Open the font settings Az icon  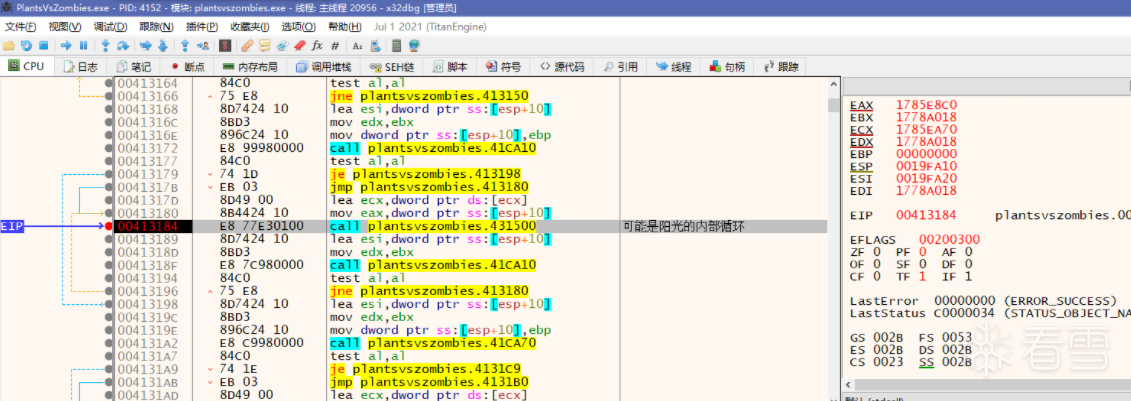(x=358, y=45)
